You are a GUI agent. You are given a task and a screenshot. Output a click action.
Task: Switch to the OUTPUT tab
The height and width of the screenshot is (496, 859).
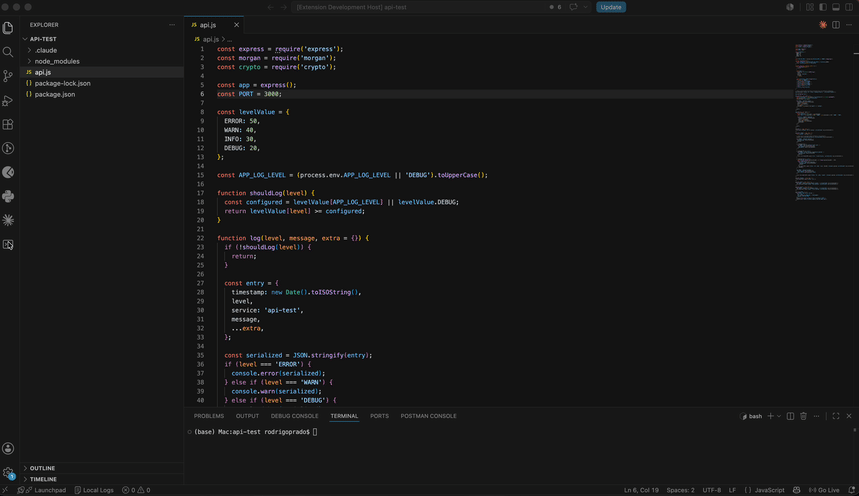pyautogui.click(x=247, y=416)
